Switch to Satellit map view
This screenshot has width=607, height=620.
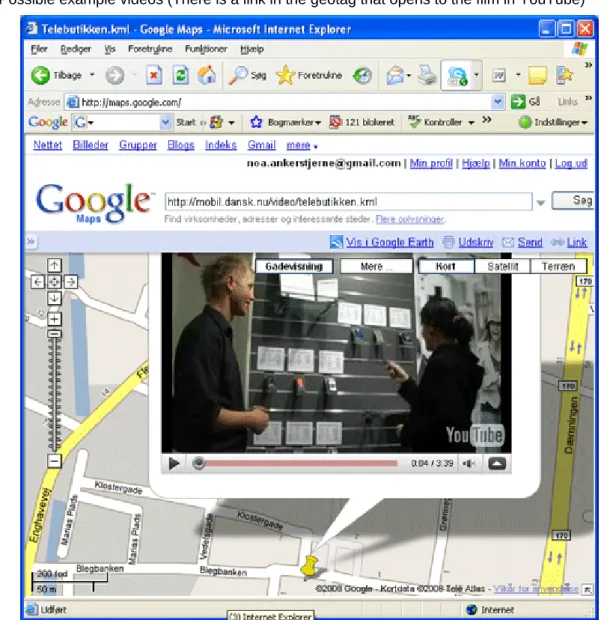[x=502, y=267]
